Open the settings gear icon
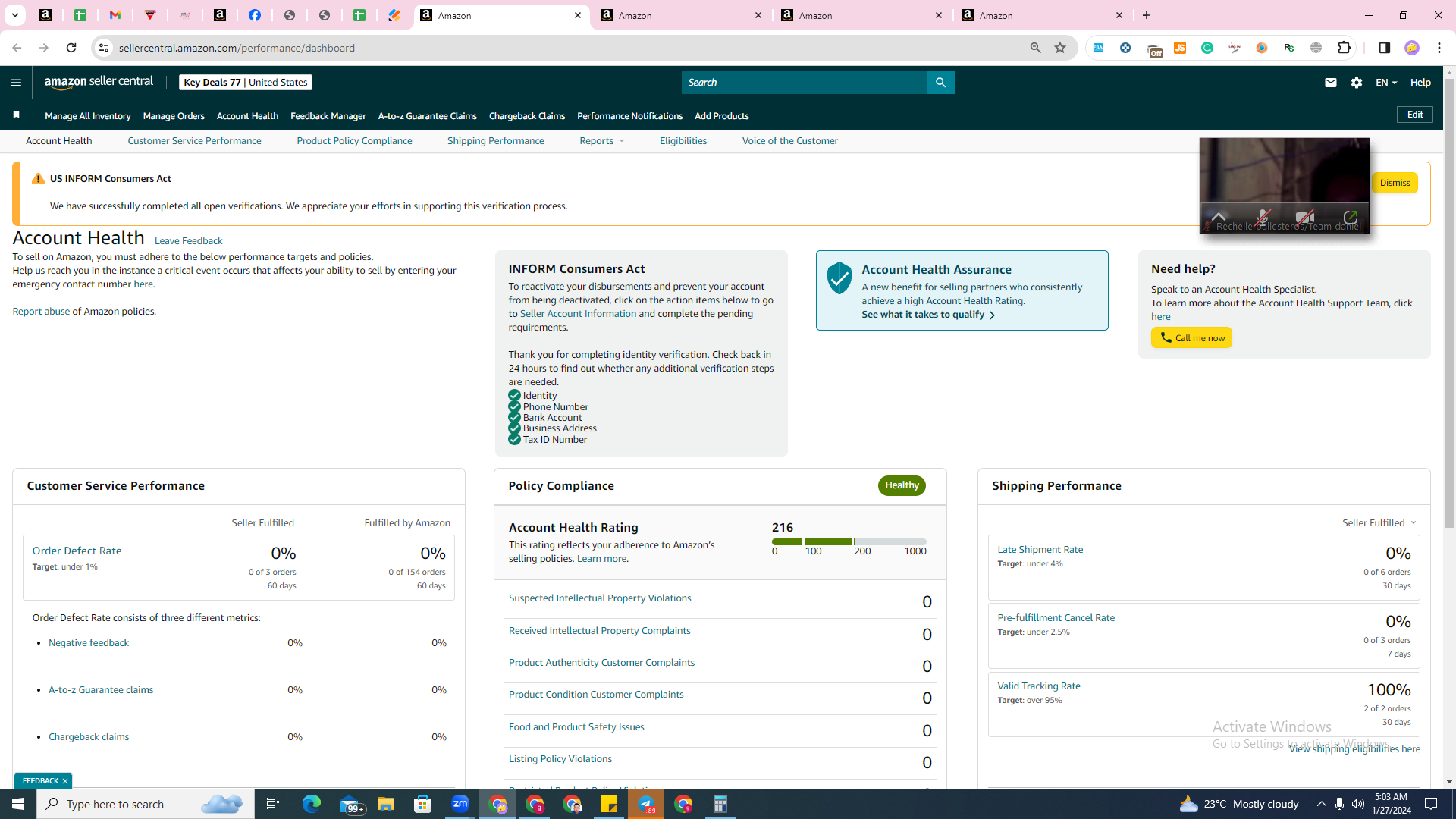This screenshot has height=819, width=1456. (x=1357, y=83)
